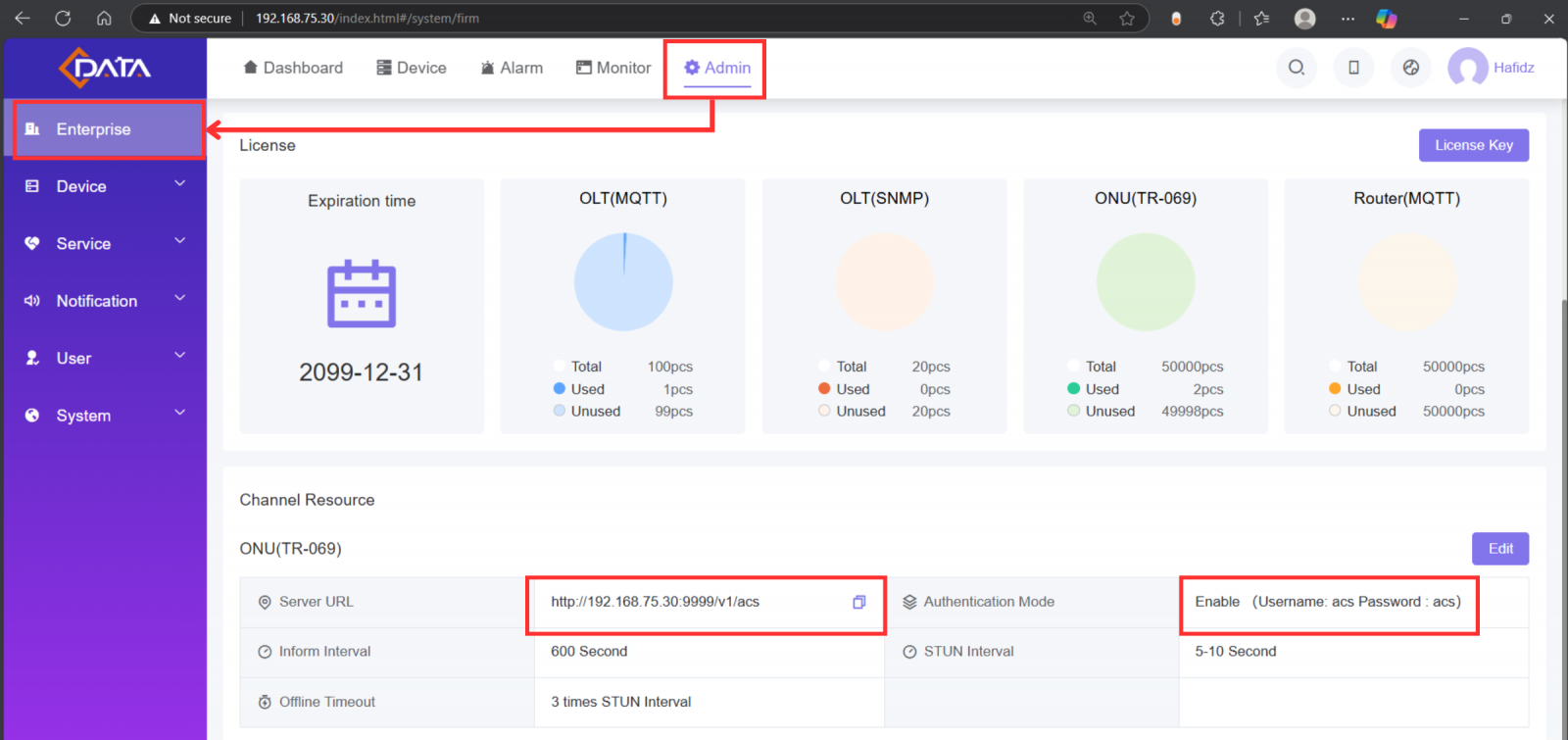Screen dimensions: 1568x740
Task: Click the 3 times STUN Interval value
Action: (621, 702)
